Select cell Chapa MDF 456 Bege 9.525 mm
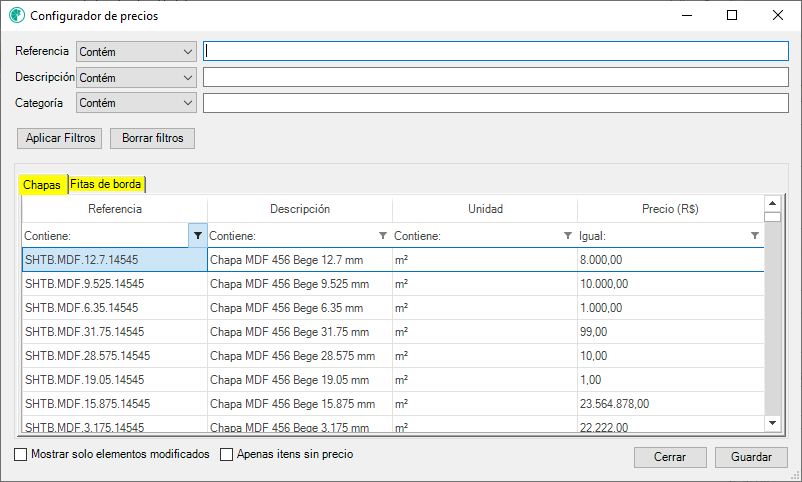The height and width of the screenshot is (482, 802). (x=300, y=284)
